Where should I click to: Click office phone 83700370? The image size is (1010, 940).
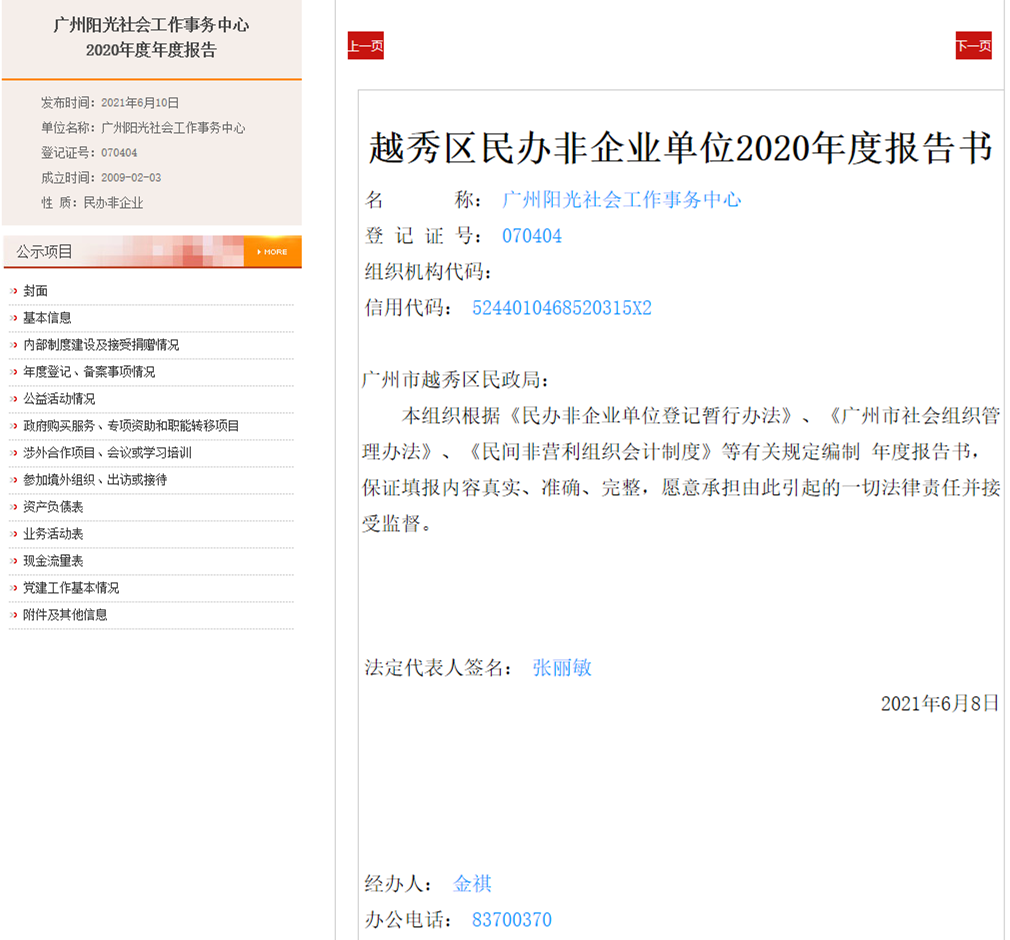click(x=512, y=920)
